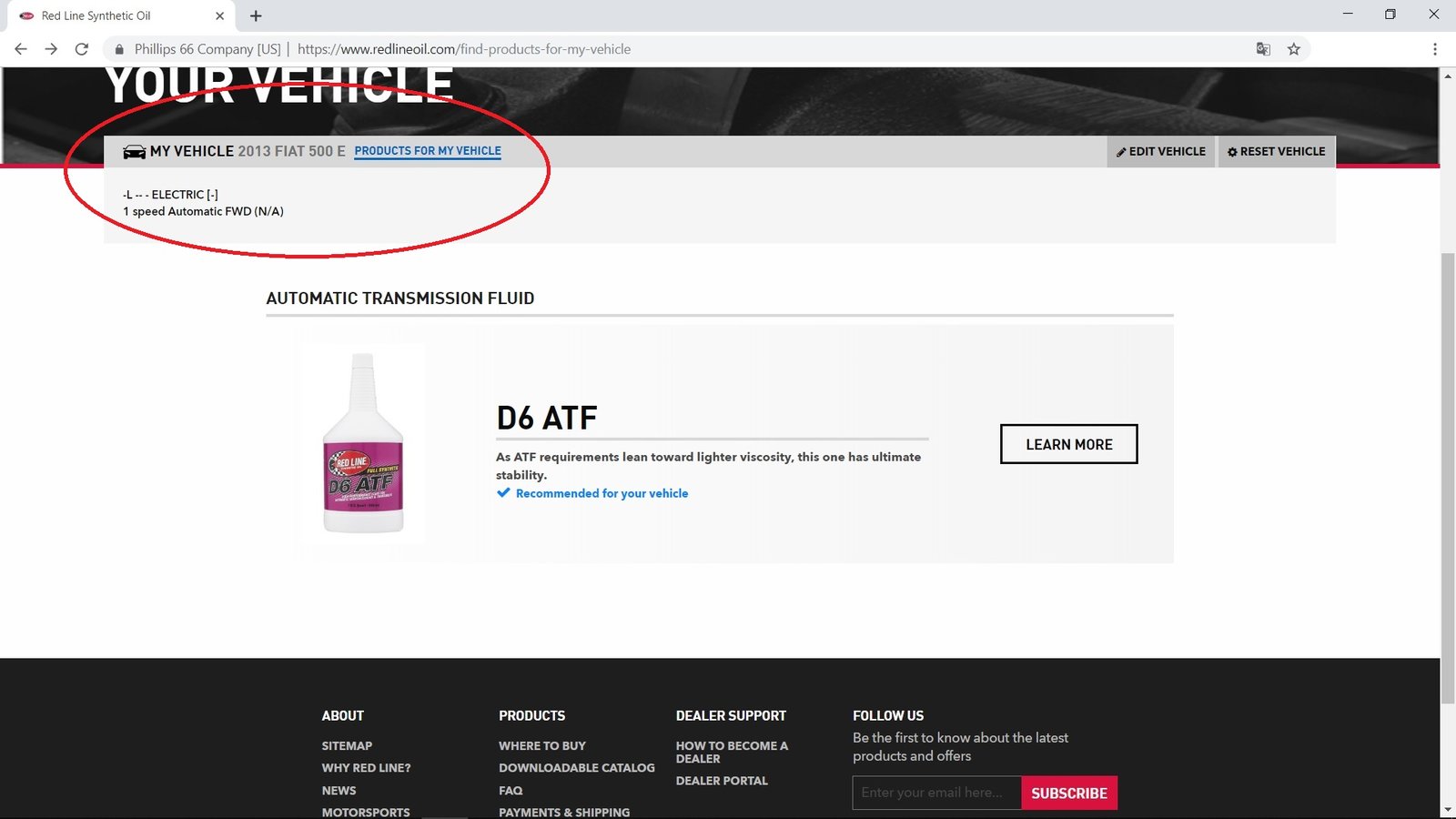Click the email address input field
Screen dimensions: 1456x819
(x=936, y=793)
